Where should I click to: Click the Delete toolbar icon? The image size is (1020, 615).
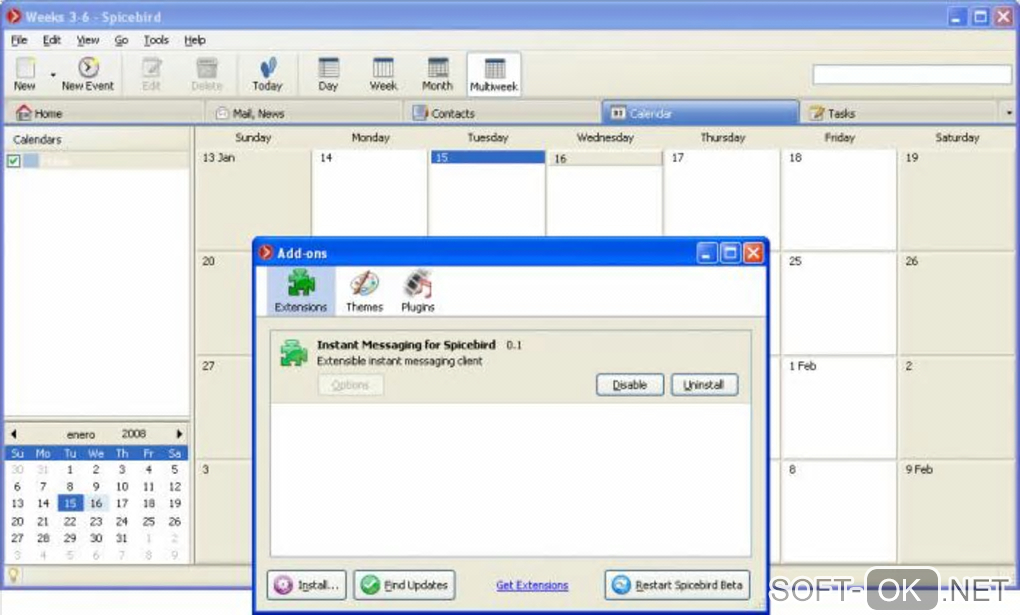207,74
